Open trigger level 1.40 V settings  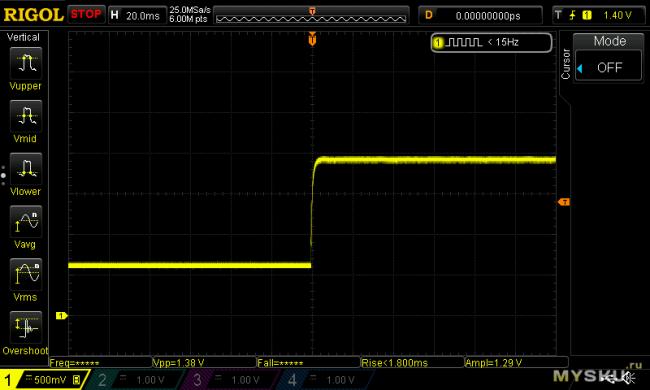coord(598,15)
